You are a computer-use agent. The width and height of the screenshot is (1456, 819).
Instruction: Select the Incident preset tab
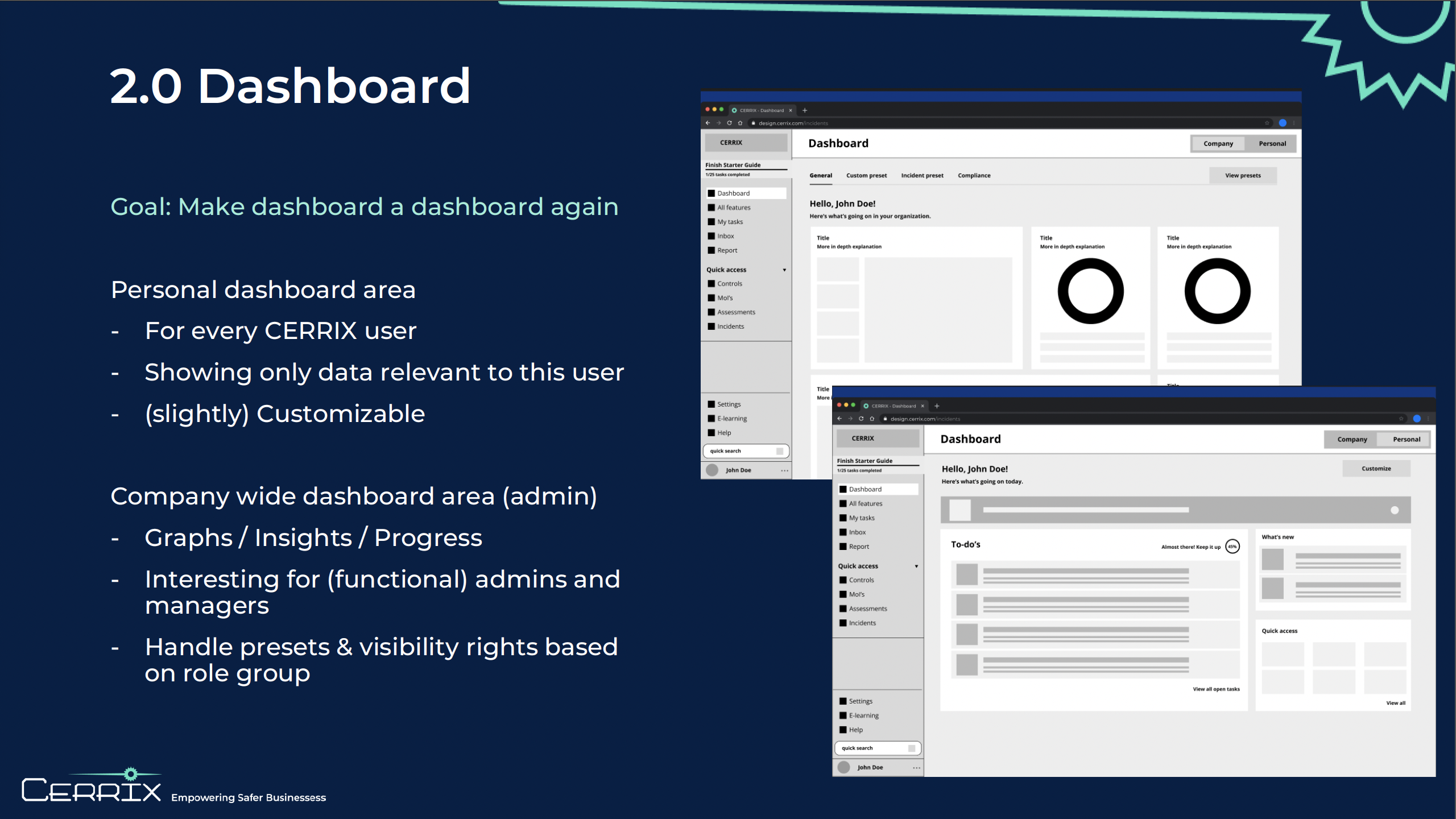922,176
